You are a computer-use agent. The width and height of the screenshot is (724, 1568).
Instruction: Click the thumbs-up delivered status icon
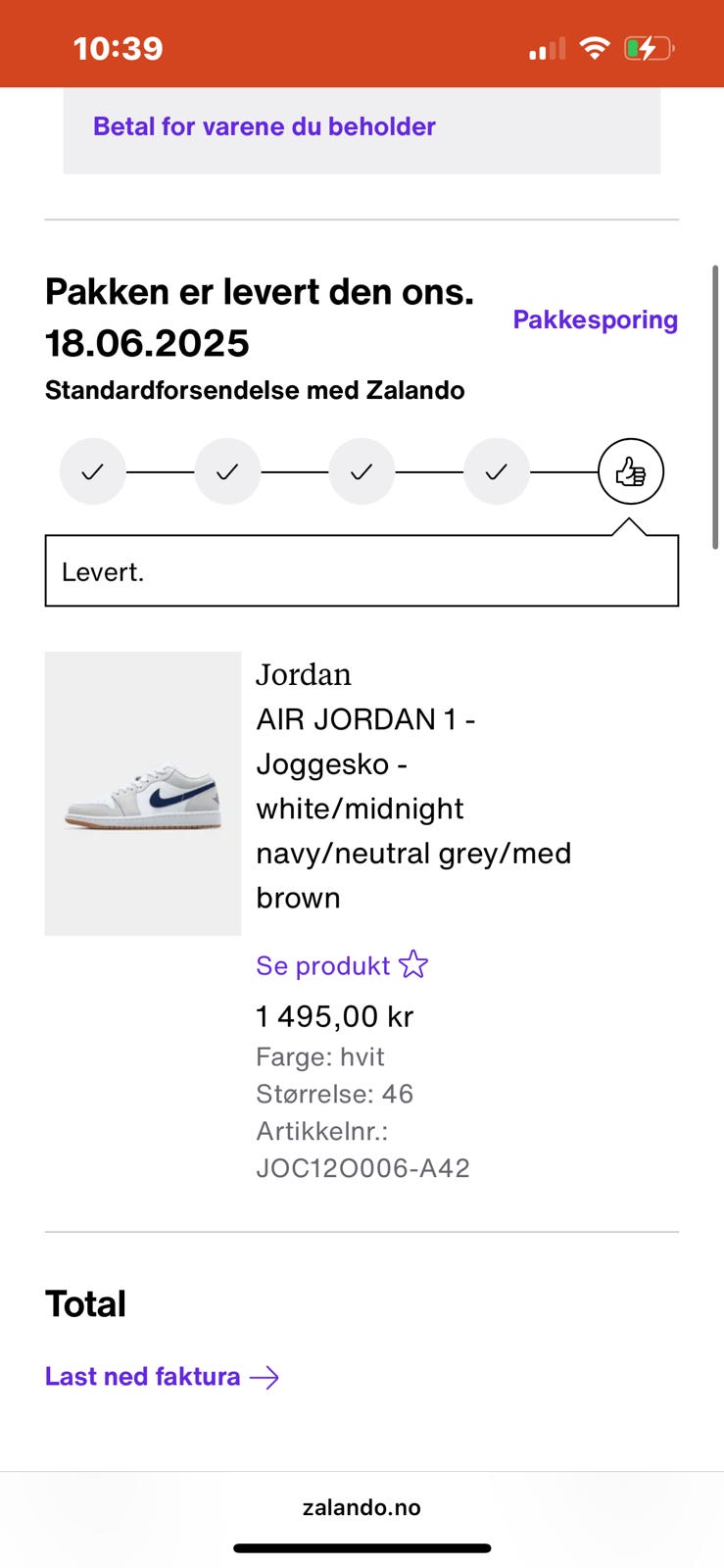631,471
